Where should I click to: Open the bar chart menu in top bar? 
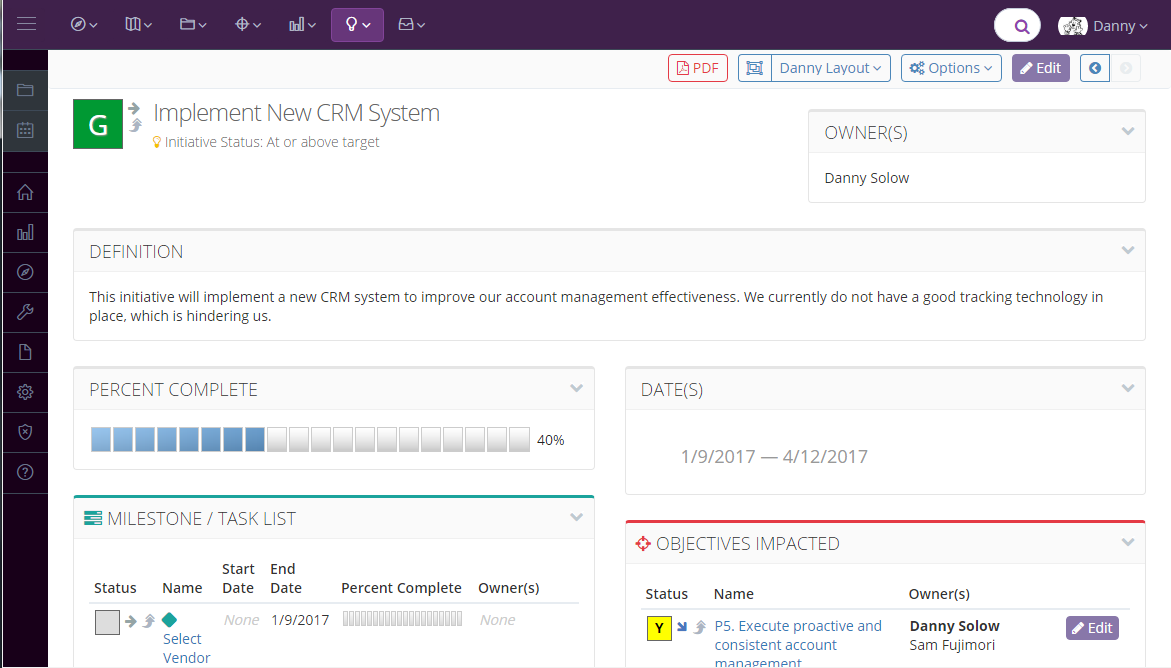[302, 25]
